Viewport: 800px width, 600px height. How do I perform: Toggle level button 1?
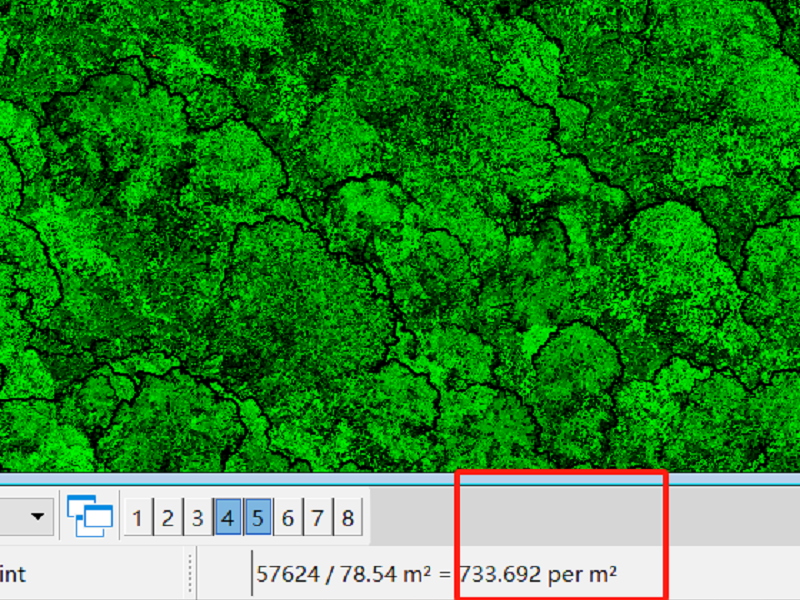137,518
